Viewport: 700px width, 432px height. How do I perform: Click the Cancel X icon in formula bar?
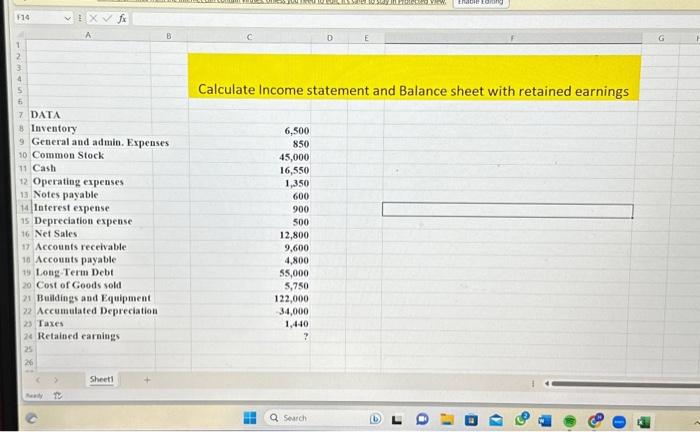tap(93, 18)
